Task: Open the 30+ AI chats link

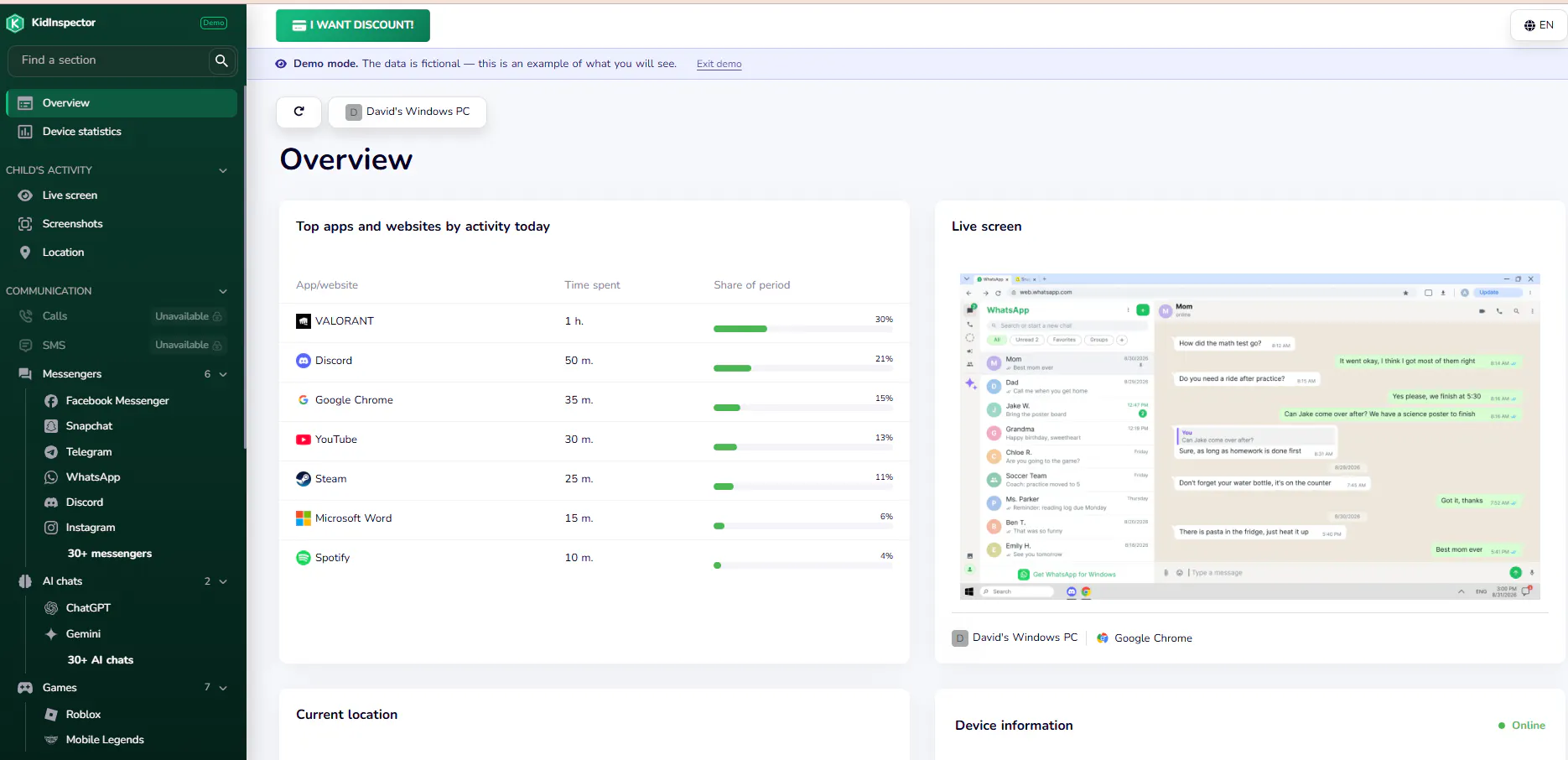Action: point(101,660)
